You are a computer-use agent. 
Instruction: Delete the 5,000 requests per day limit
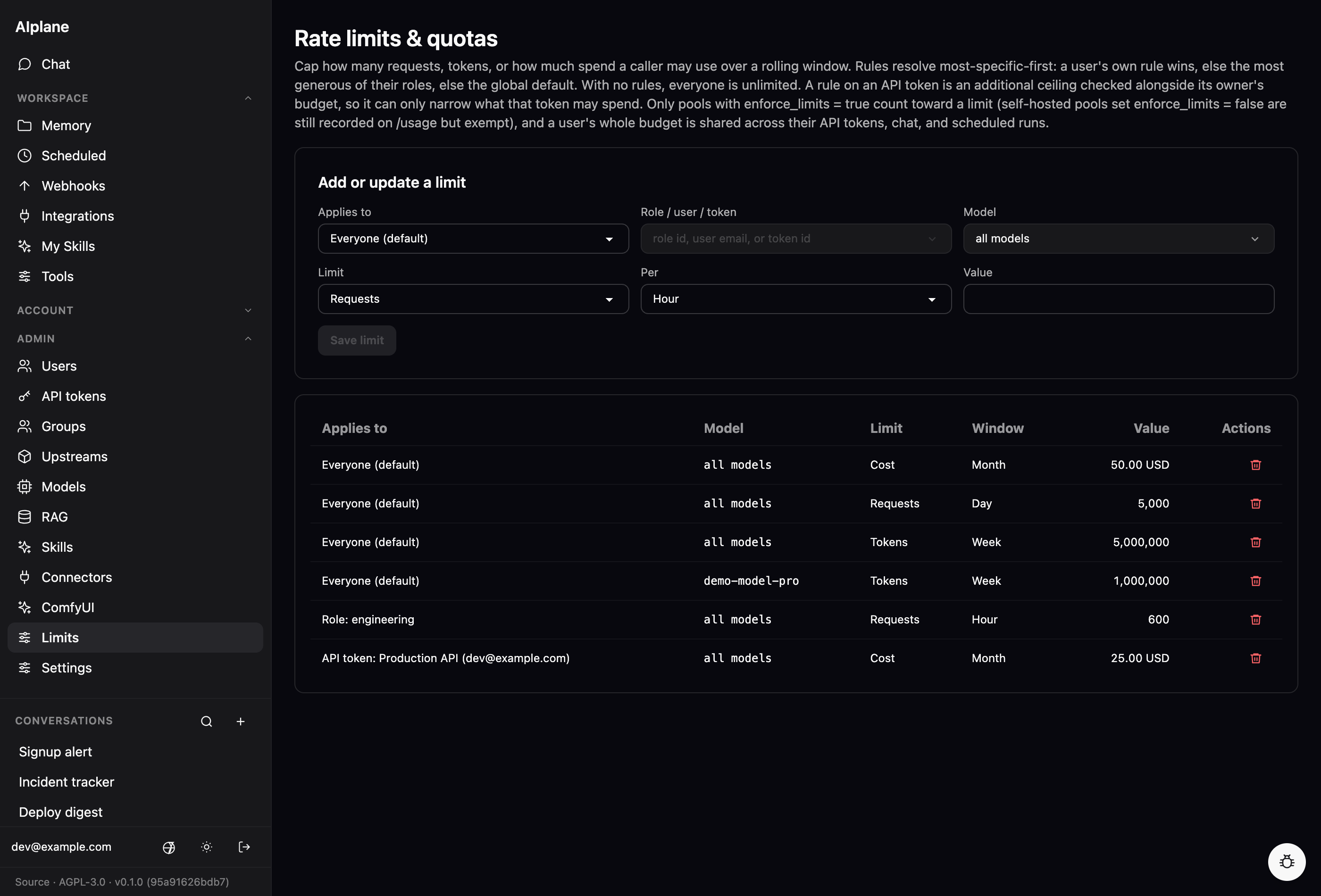click(x=1255, y=503)
